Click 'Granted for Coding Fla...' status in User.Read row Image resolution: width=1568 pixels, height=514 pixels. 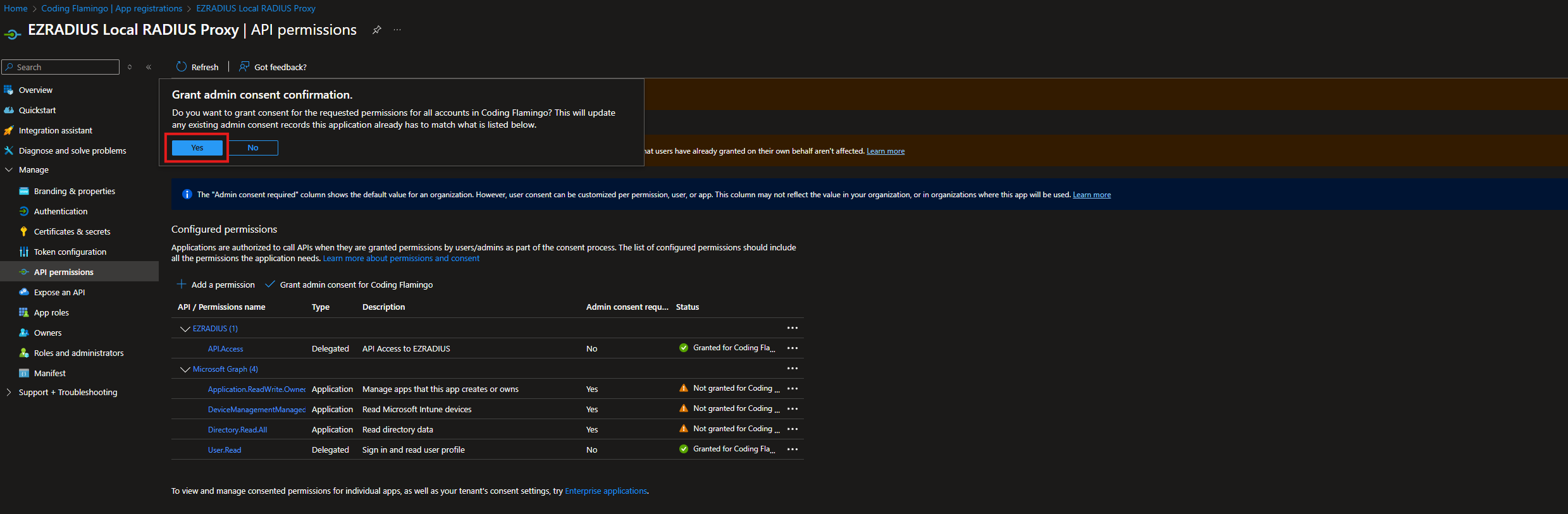tap(734, 449)
